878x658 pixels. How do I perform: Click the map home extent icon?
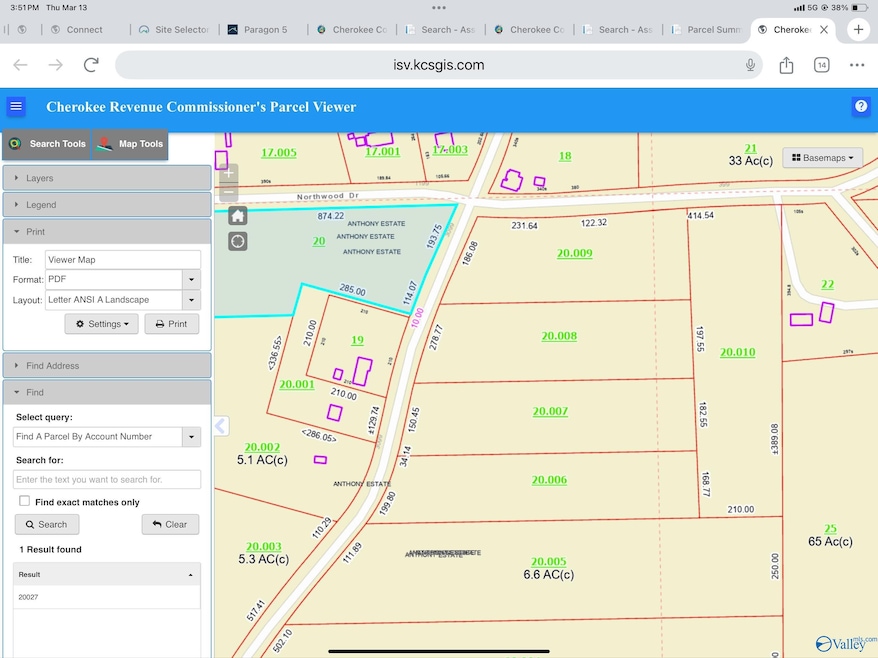point(238,216)
